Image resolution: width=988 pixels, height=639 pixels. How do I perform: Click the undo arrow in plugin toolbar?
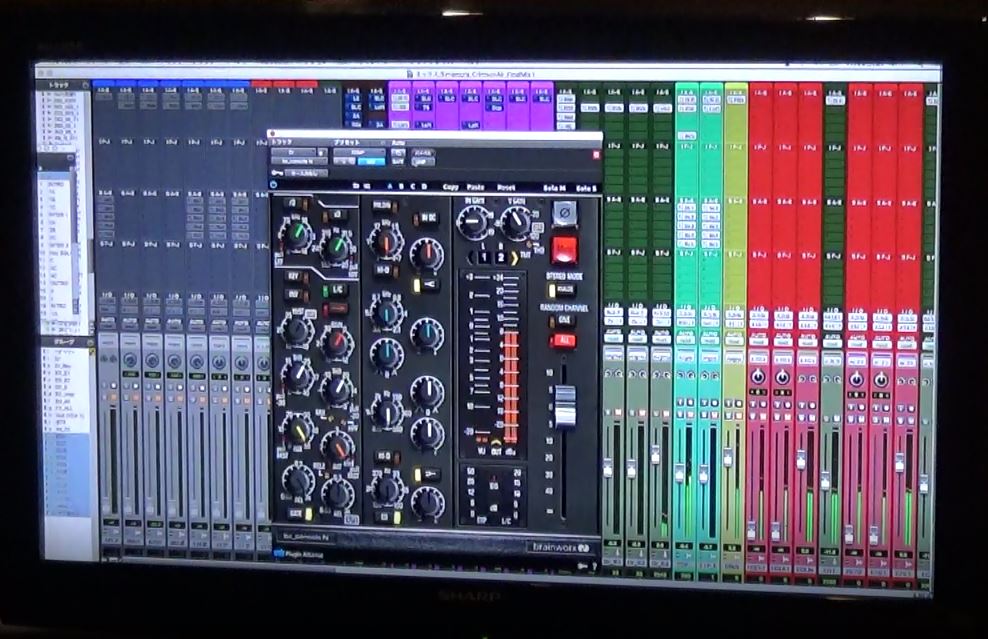coord(357,185)
